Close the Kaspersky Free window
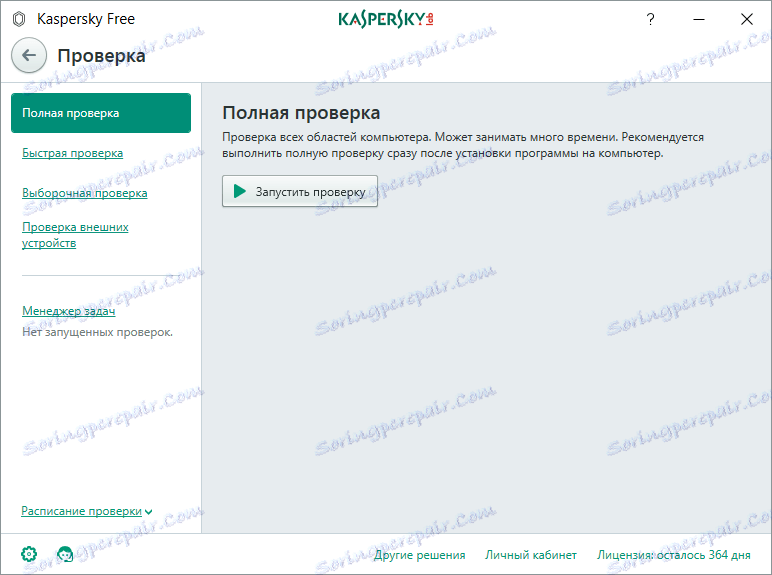772x575 pixels. coord(746,19)
